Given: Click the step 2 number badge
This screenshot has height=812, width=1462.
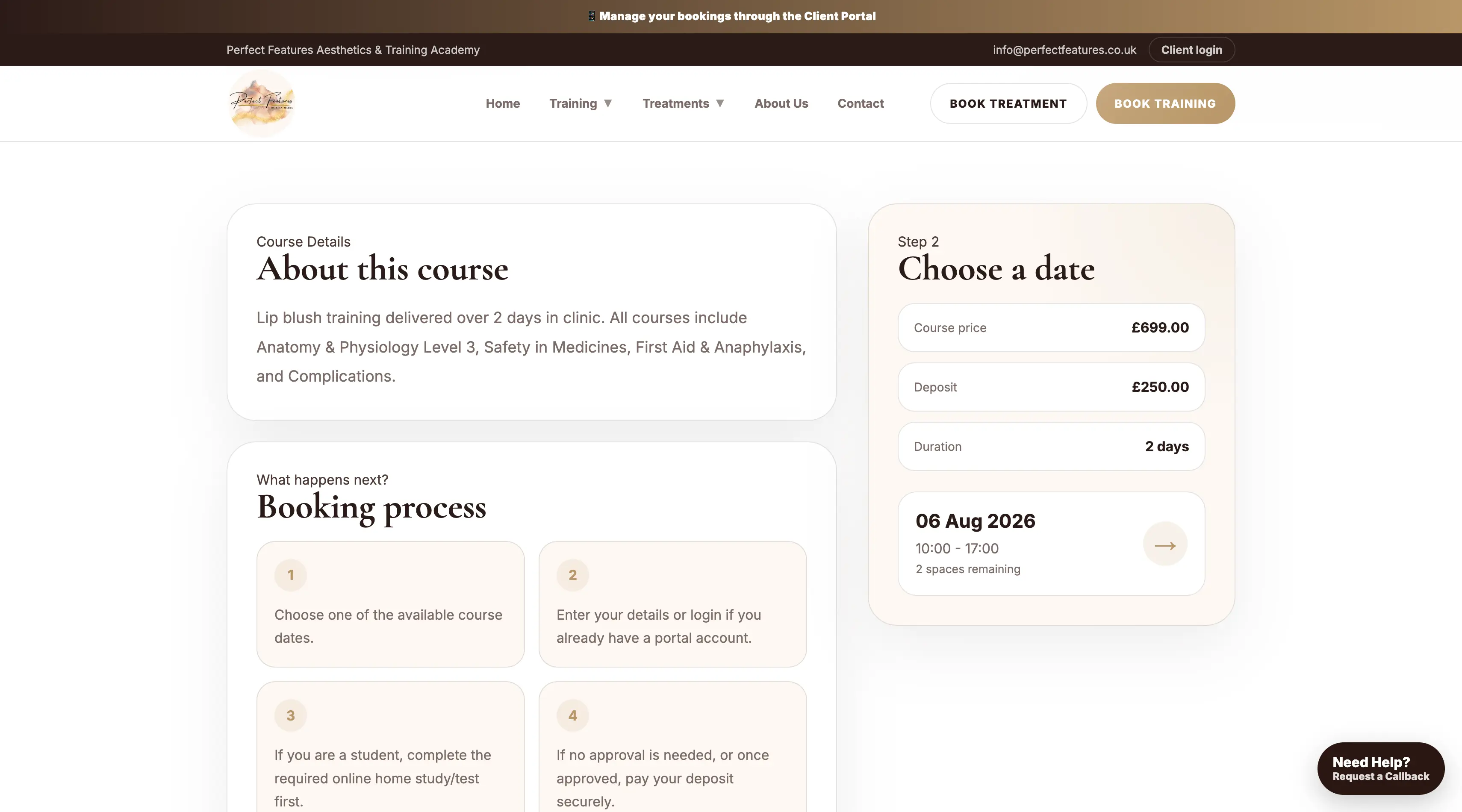Looking at the screenshot, I should 573,575.
